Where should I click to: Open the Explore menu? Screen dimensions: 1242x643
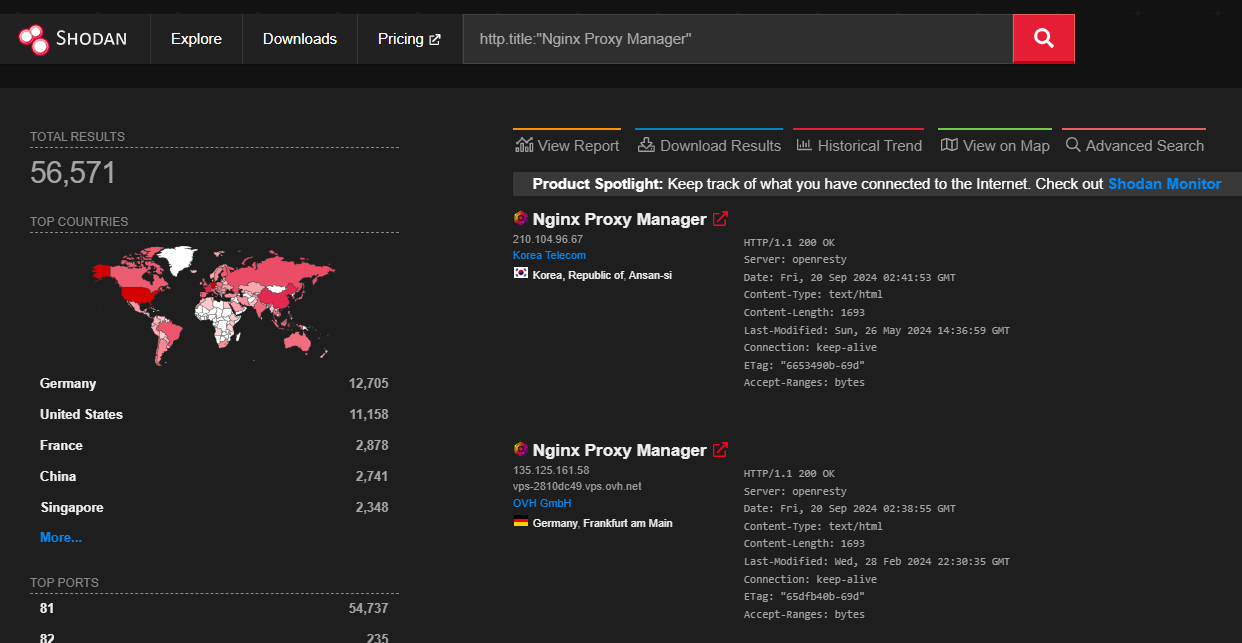[196, 39]
